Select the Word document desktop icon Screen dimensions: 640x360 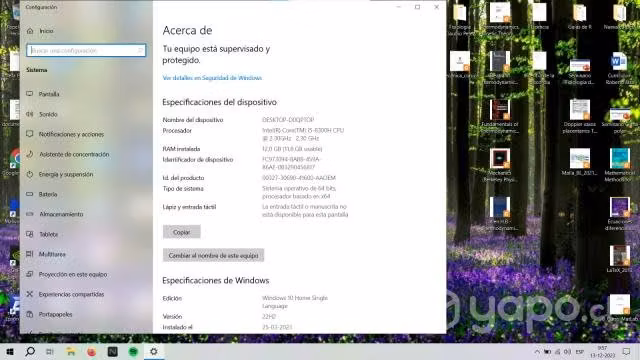(619, 67)
